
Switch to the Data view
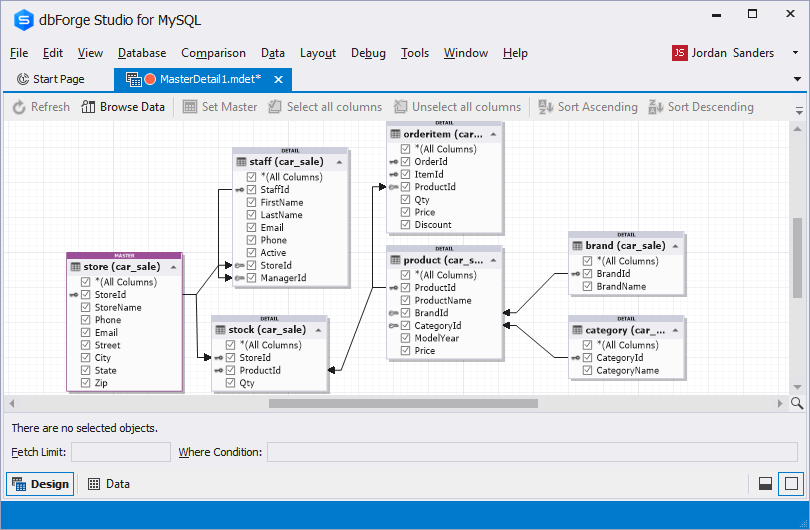109,484
